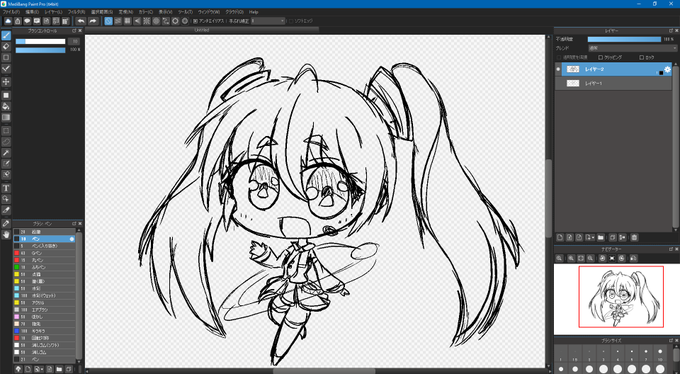Click the new layer icon in Layer panel
This screenshot has height=374, width=680.
coord(560,237)
